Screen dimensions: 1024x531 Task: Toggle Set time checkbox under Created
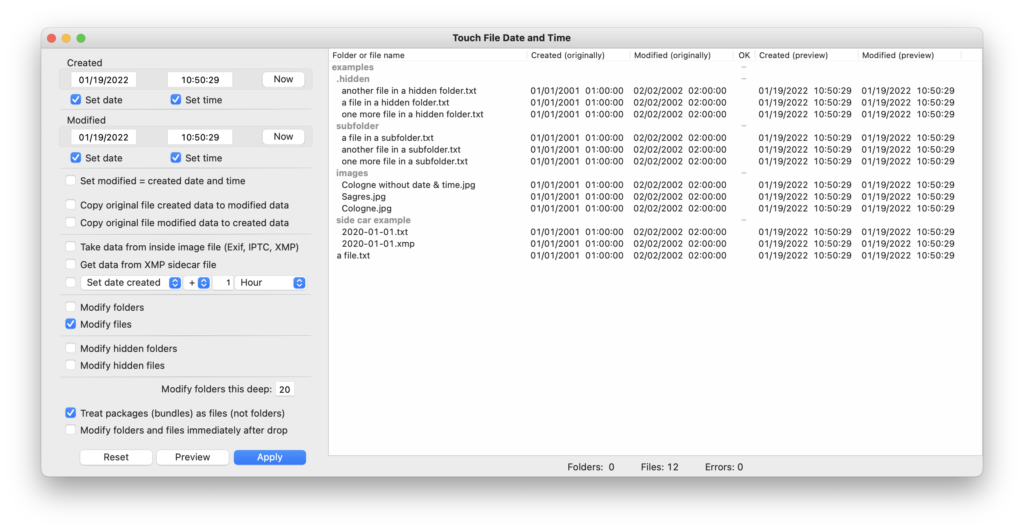176,100
